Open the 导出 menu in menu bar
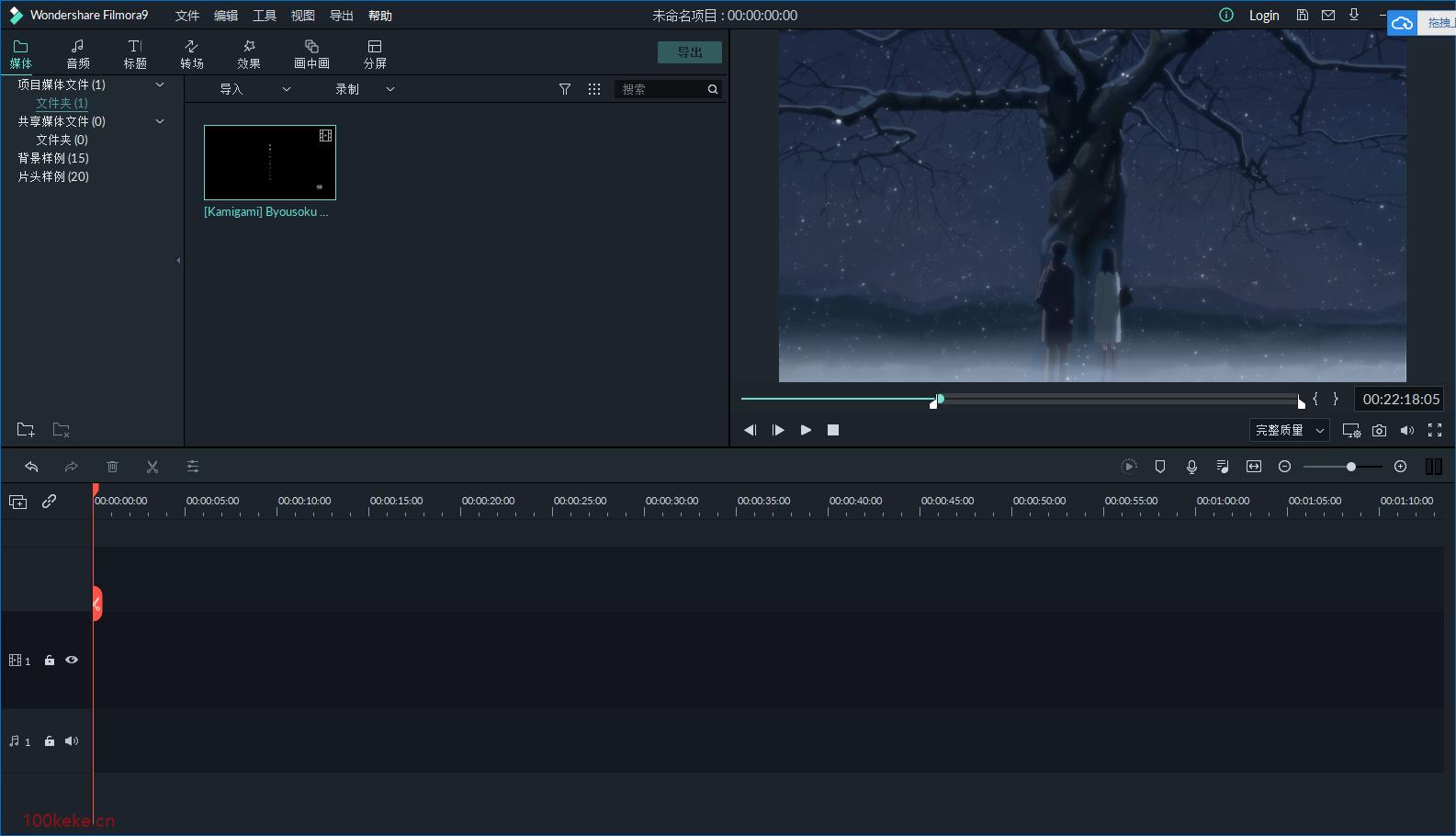 coord(342,16)
